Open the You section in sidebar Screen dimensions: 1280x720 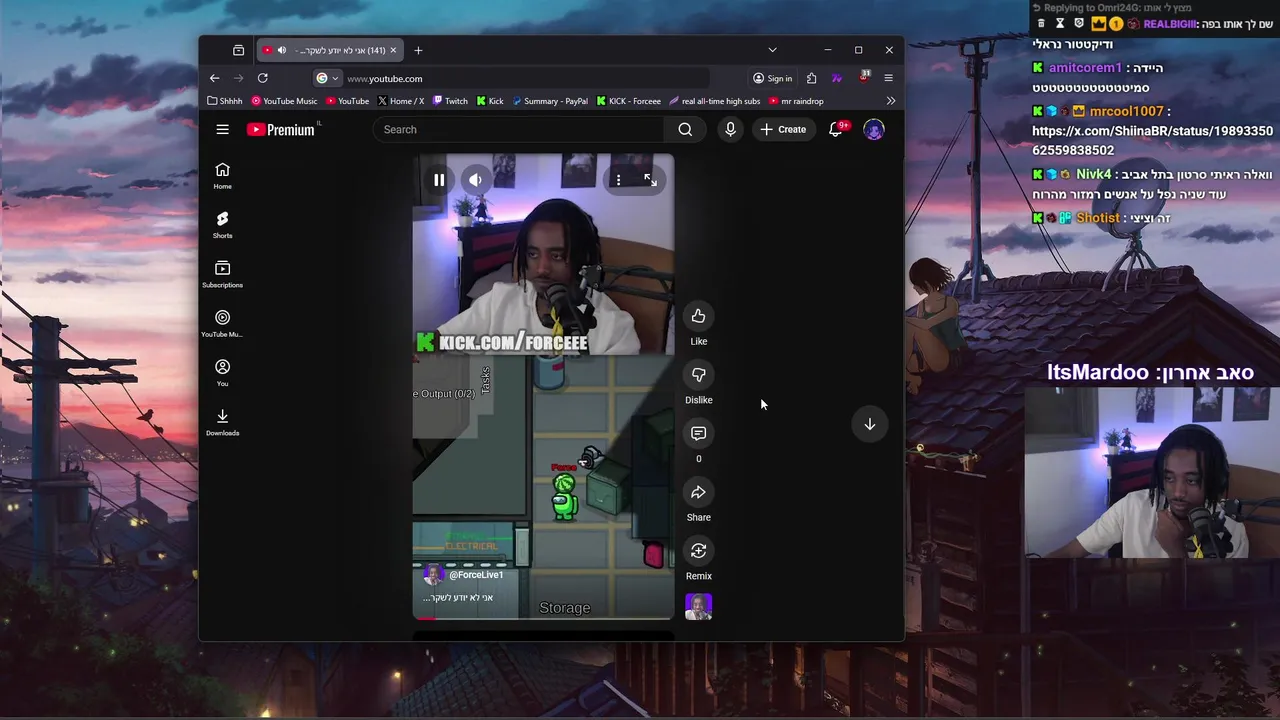(222, 373)
